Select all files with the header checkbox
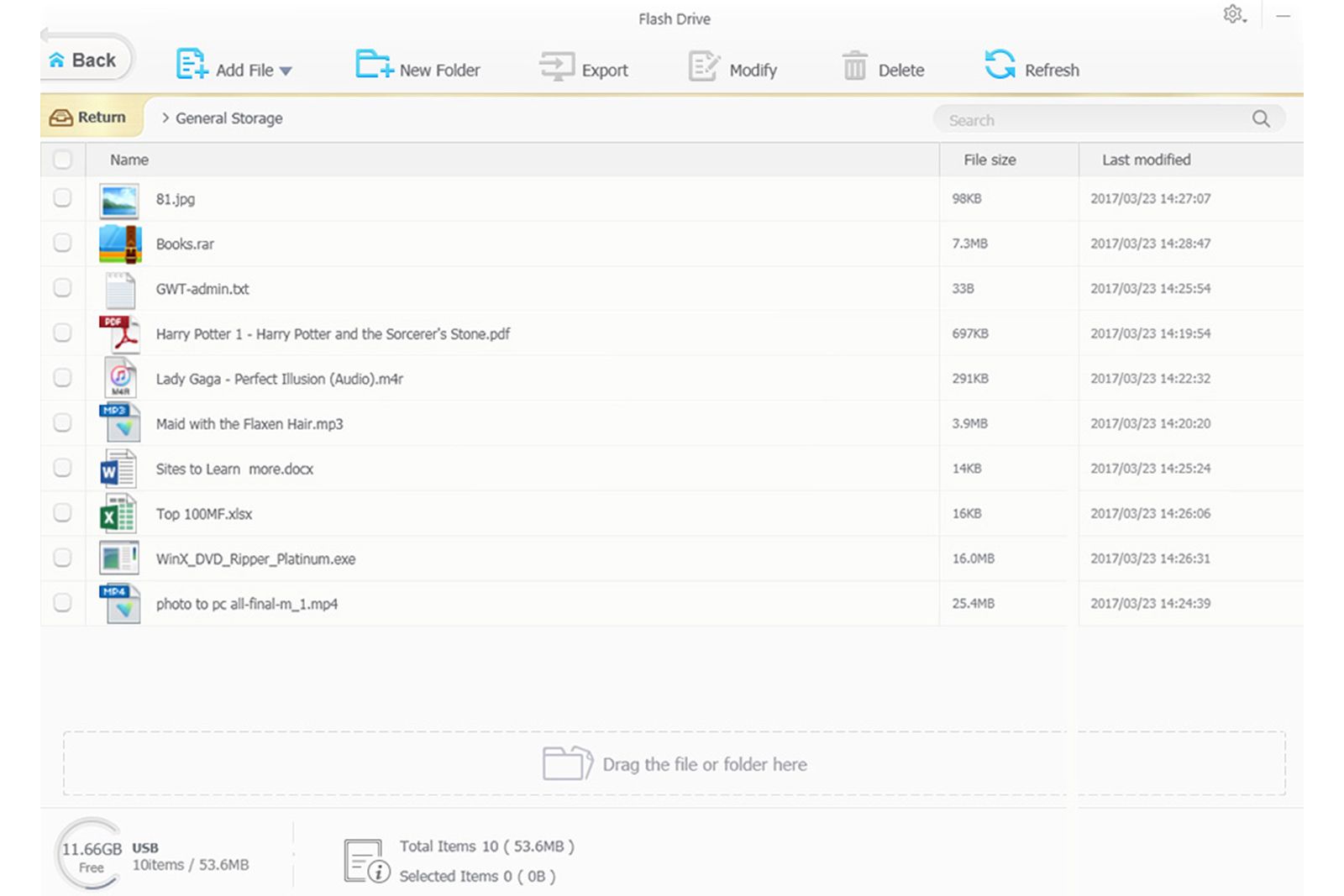 click(x=62, y=159)
